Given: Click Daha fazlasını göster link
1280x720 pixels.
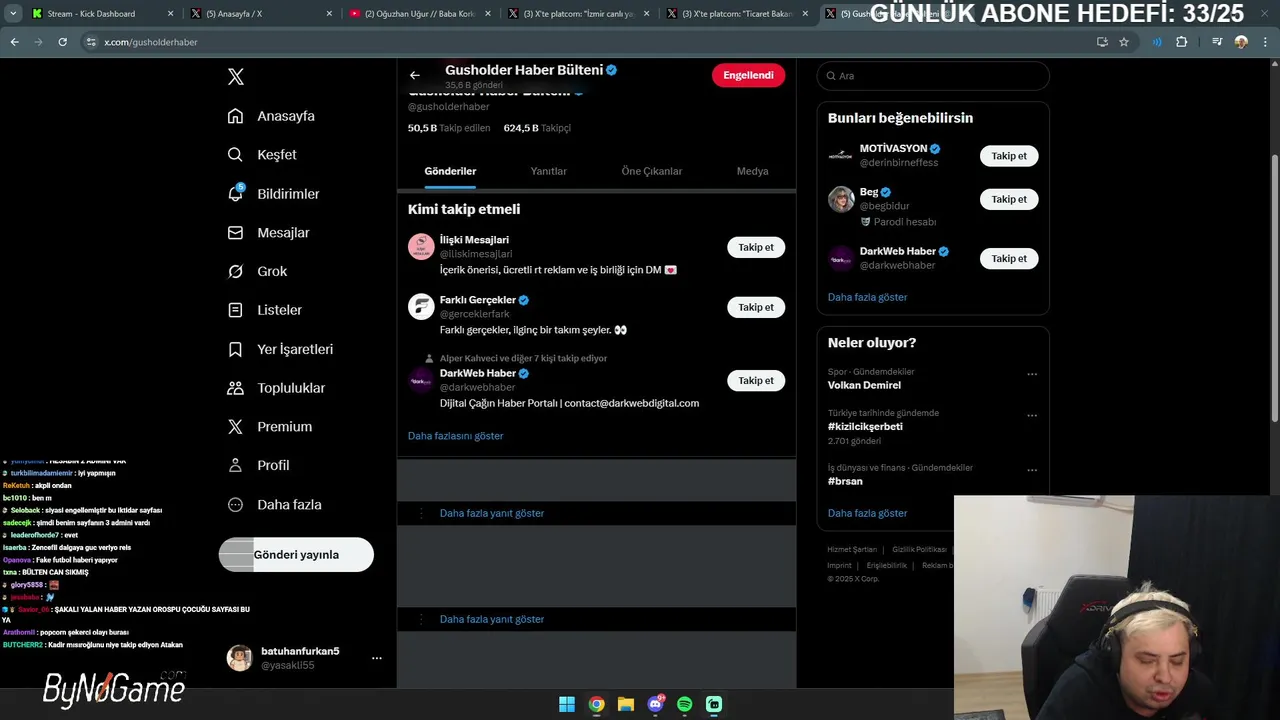Looking at the screenshot, I should pyautogui.click(x=455, y=436).
